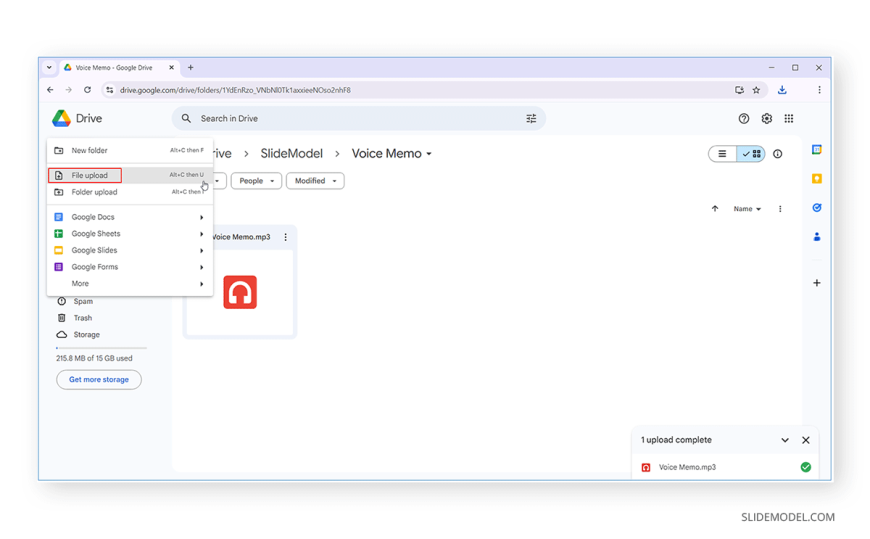Select File upload menu item

tap(130, 175)
